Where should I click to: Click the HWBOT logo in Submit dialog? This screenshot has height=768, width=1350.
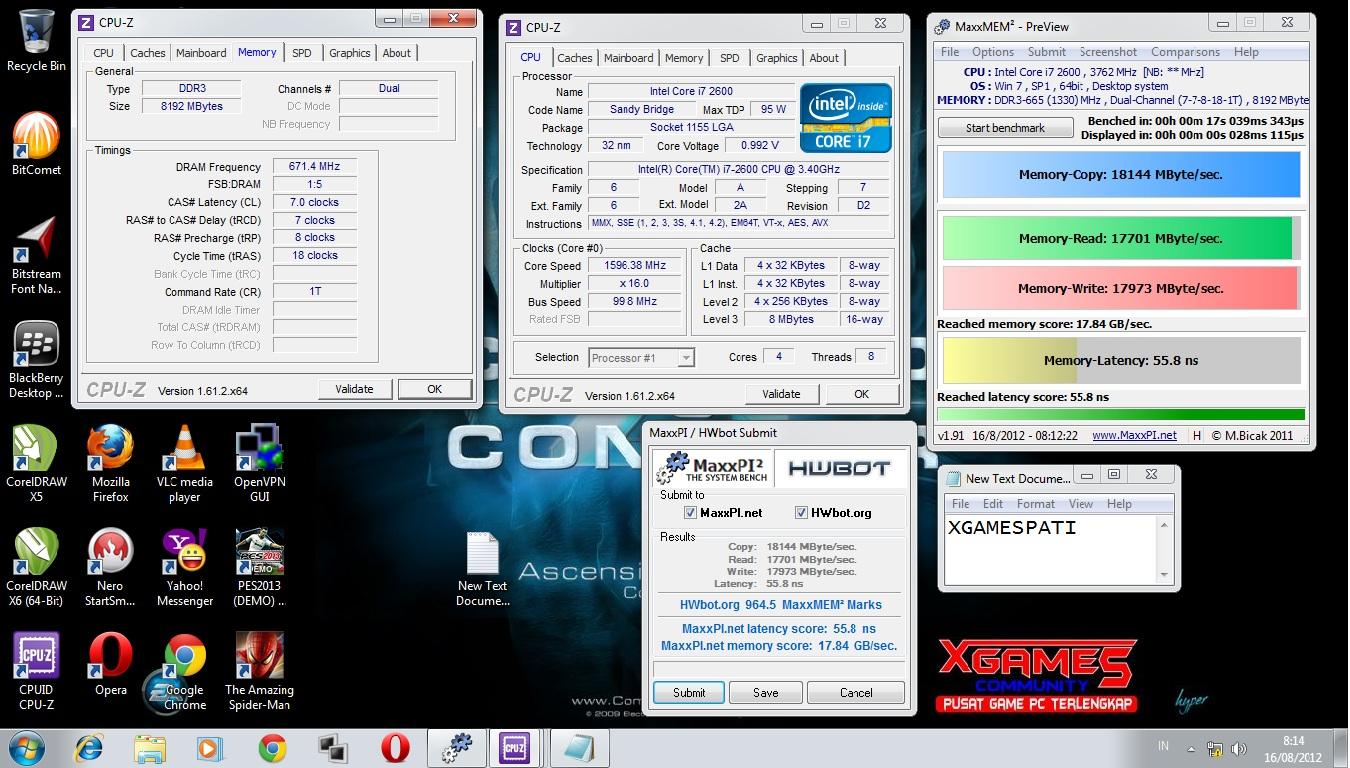pos(838,468)
